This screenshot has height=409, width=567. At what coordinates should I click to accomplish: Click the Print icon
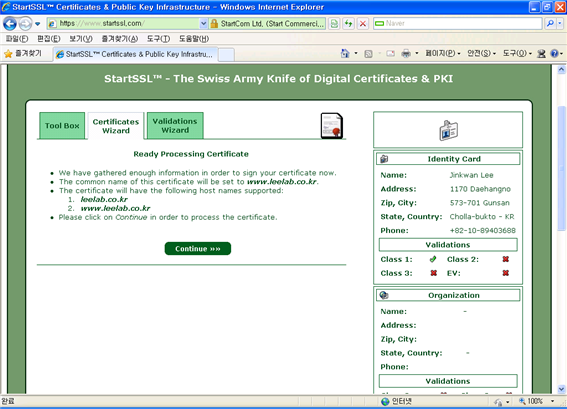pos(406,54)
